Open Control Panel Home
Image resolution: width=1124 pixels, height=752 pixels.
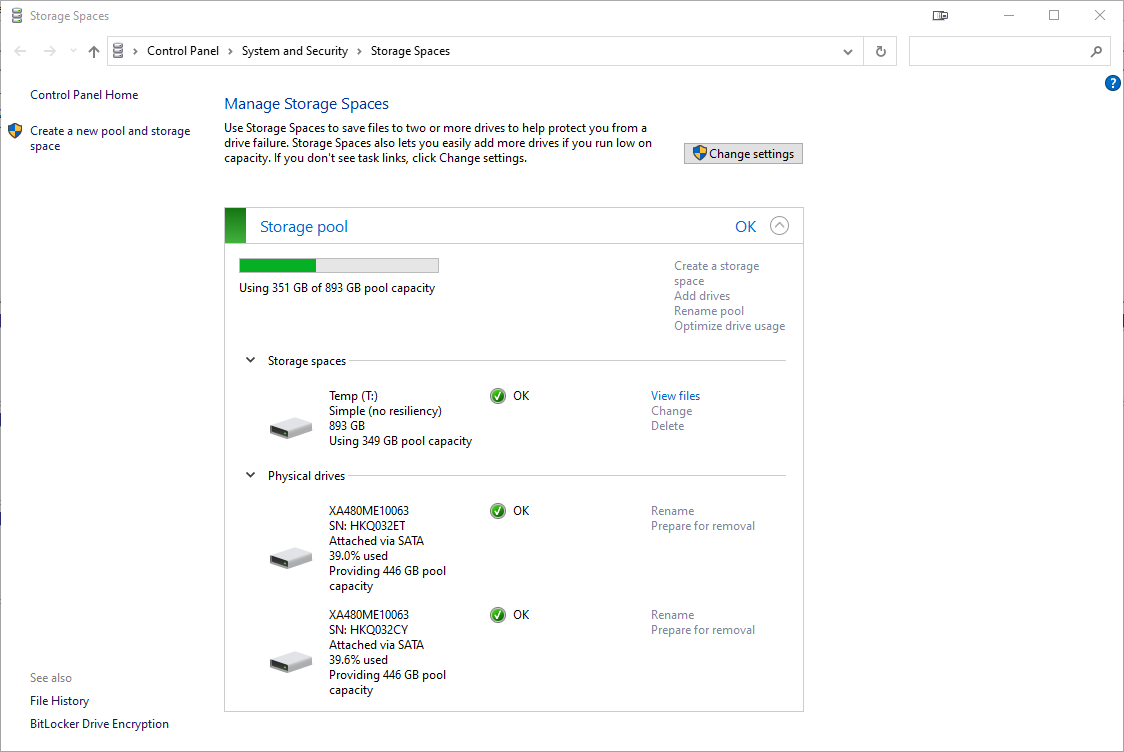pyautogui.click(x=84, y=95)
